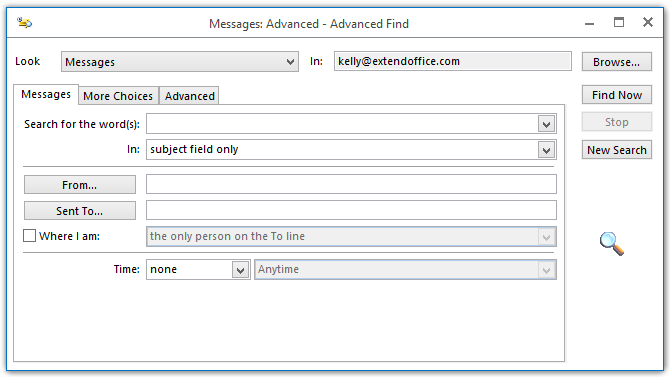
Task: Maximize the Advanced Find window
Action: pos(619,22)
